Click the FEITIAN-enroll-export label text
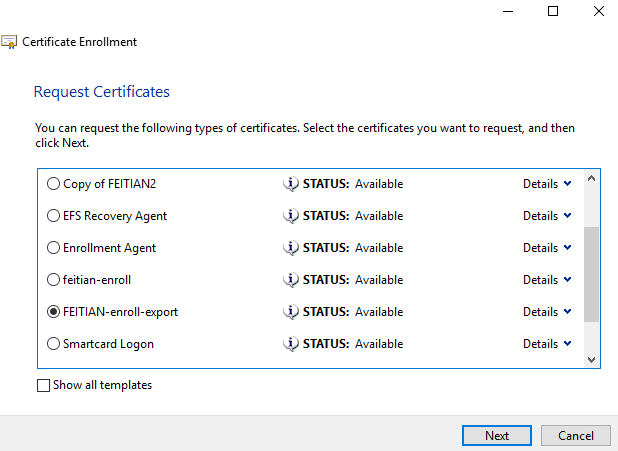Screen dimensions: 618x451 [121, 312]
